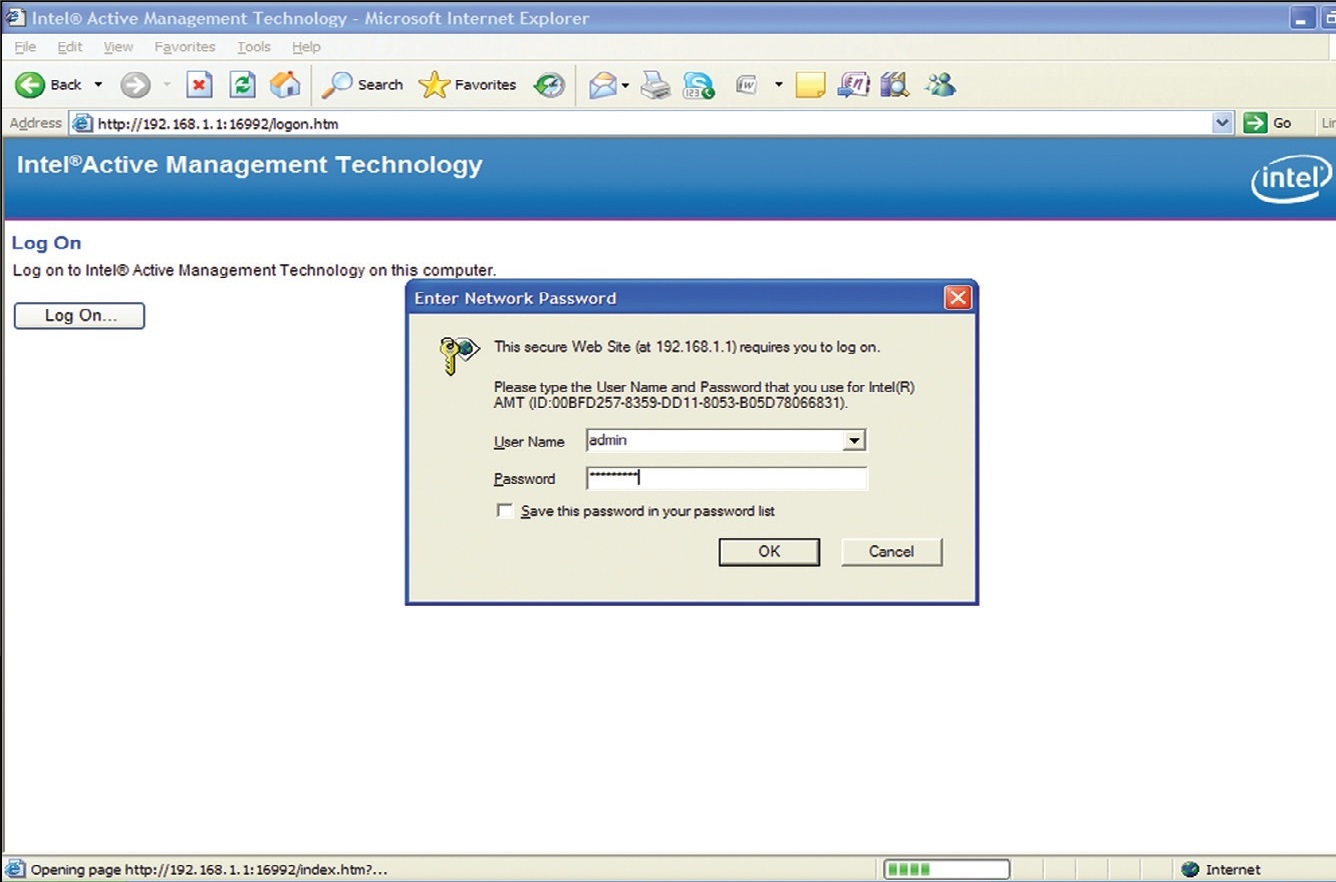Click OK in the password dialog
1336x882 pixels.
[x=769, y=552]
